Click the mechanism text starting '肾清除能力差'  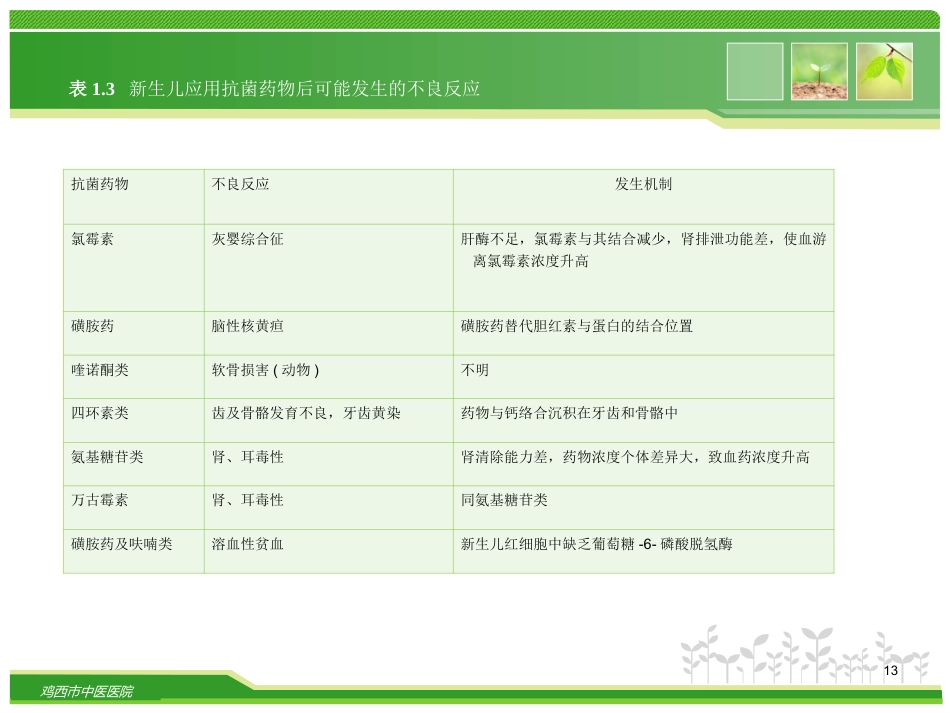click(635, 457)
